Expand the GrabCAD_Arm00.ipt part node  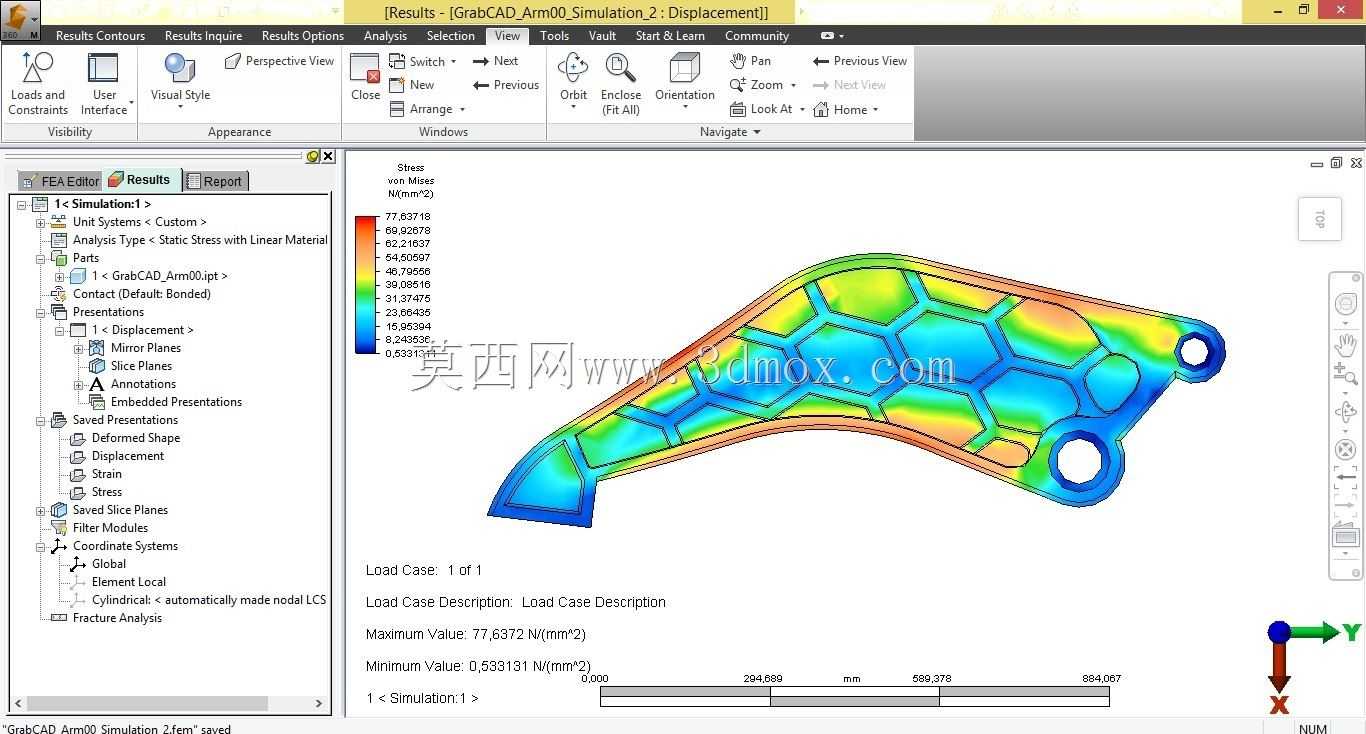[59, 276]
